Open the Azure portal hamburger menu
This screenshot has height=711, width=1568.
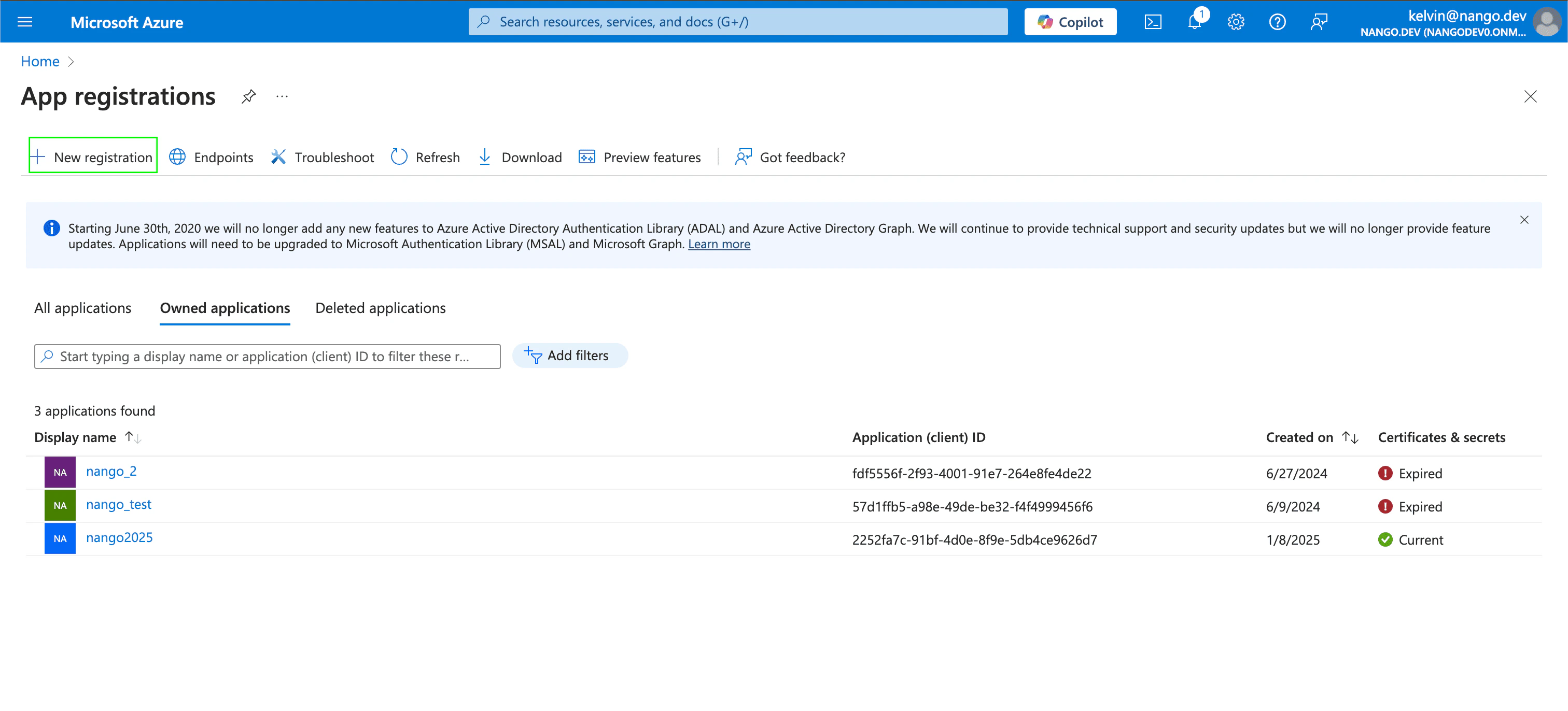tap(25, 22)
